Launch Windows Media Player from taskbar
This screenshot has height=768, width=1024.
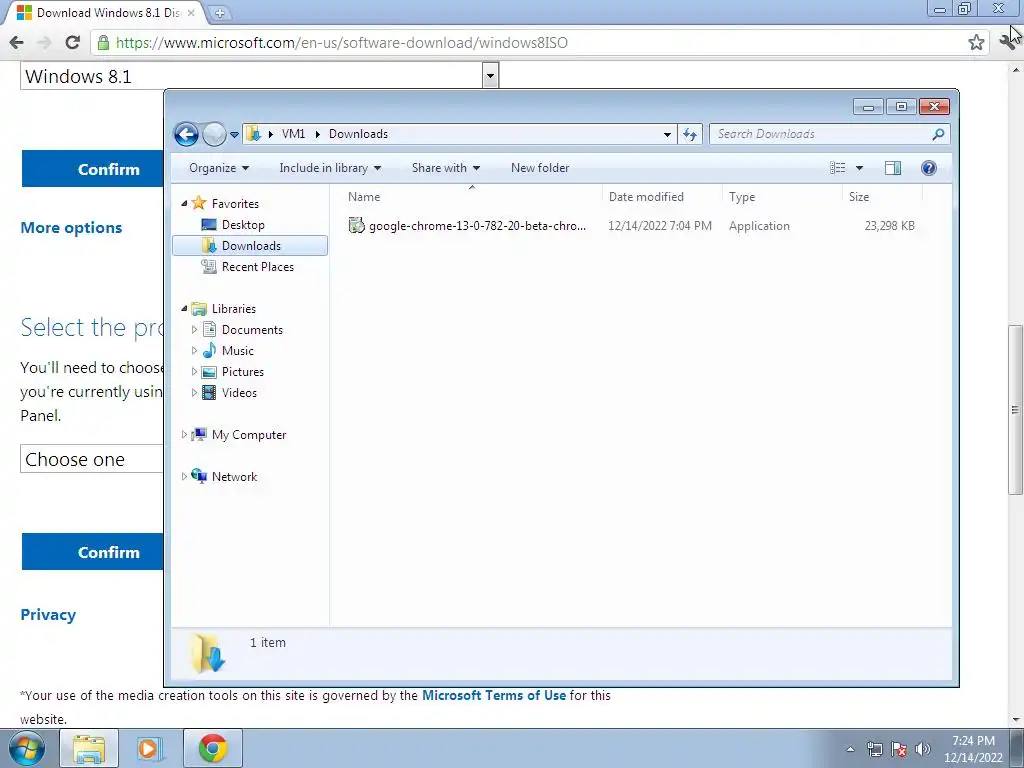coord(150,748)
